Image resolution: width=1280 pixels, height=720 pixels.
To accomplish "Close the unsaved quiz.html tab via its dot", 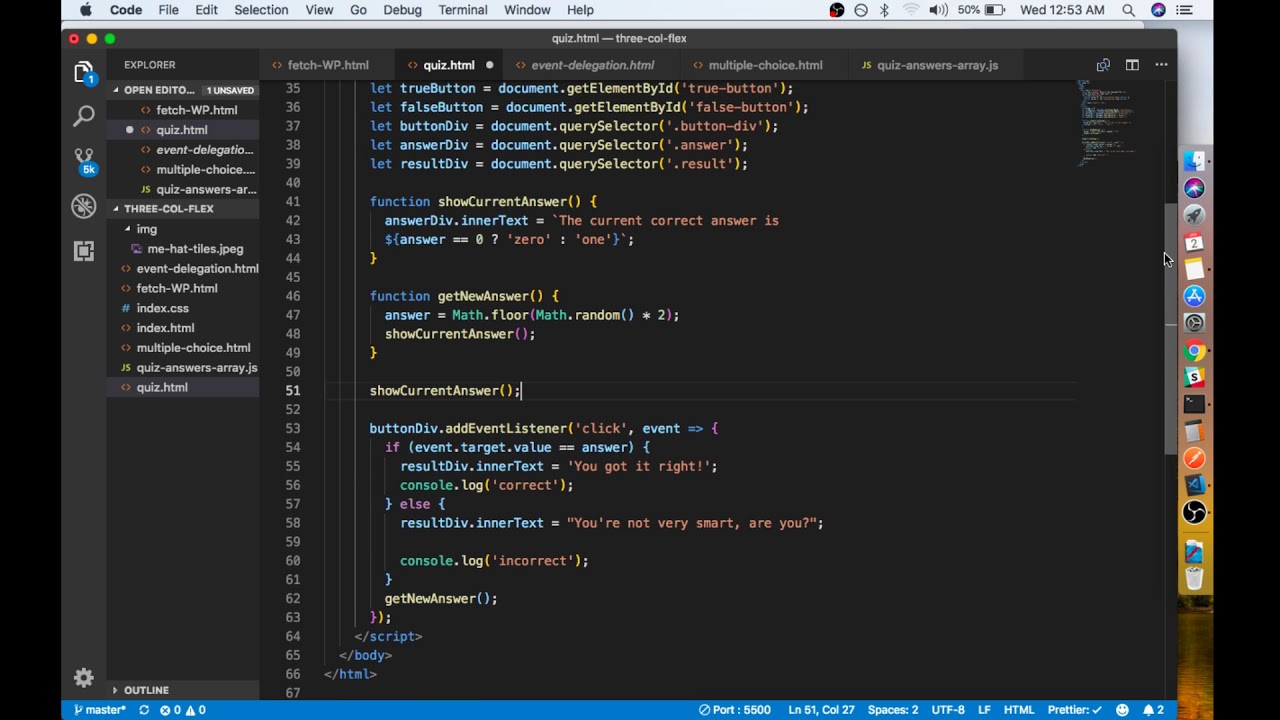I will point(489,65).
